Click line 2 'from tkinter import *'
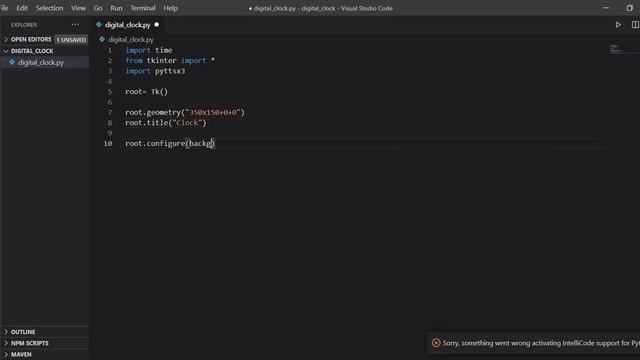This screenshot has width=640, height=360. pos(170,60)
